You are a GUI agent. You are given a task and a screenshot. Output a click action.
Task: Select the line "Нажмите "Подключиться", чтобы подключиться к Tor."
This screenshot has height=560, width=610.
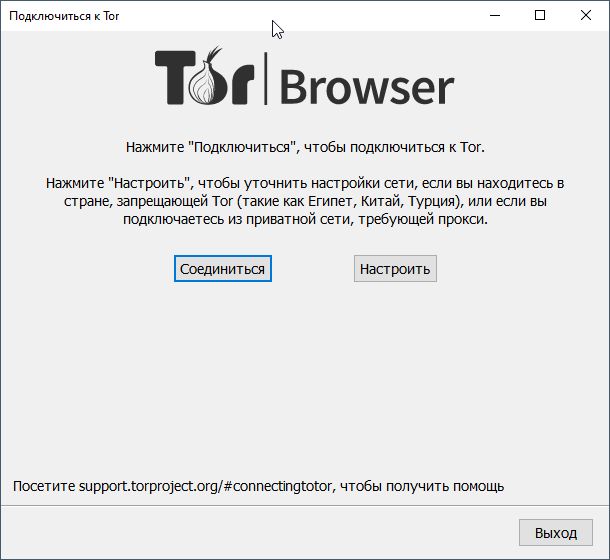point(305,147)
